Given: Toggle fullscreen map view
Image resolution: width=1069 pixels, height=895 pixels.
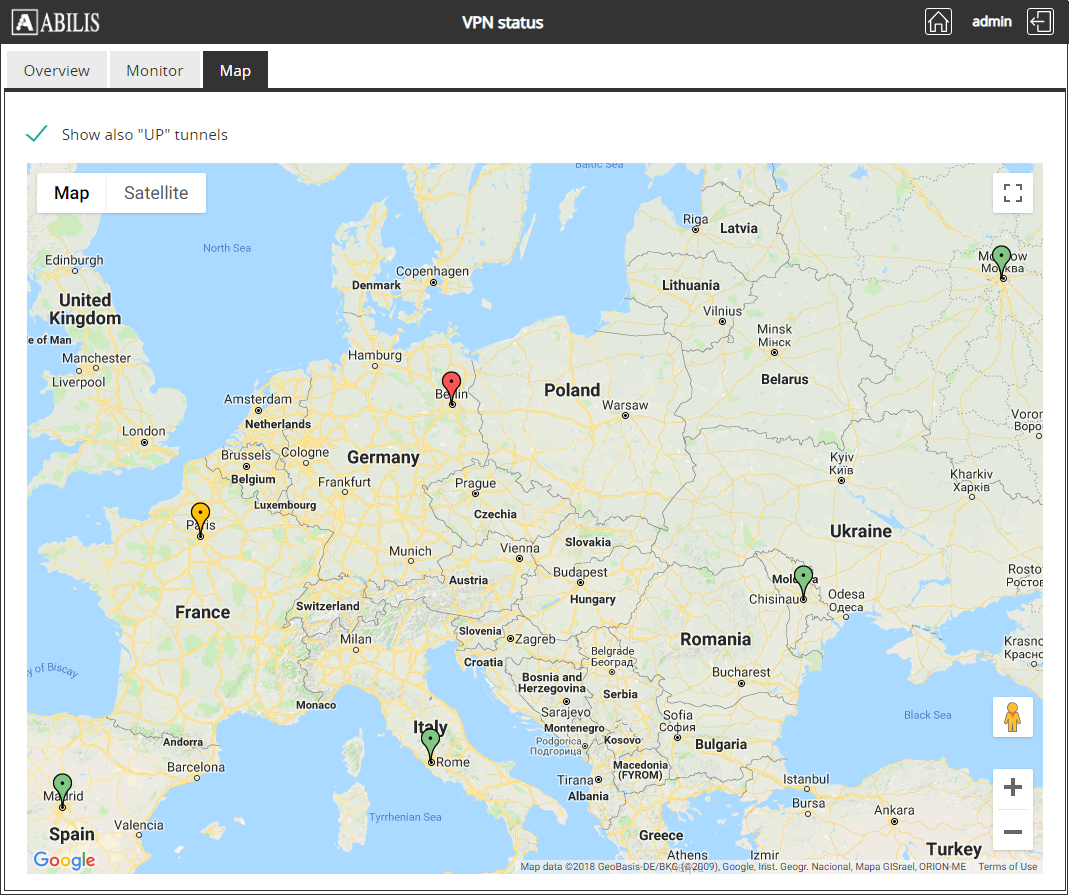Looking at the screenshot, I should pyautogui.click(x=1012, y=193).
